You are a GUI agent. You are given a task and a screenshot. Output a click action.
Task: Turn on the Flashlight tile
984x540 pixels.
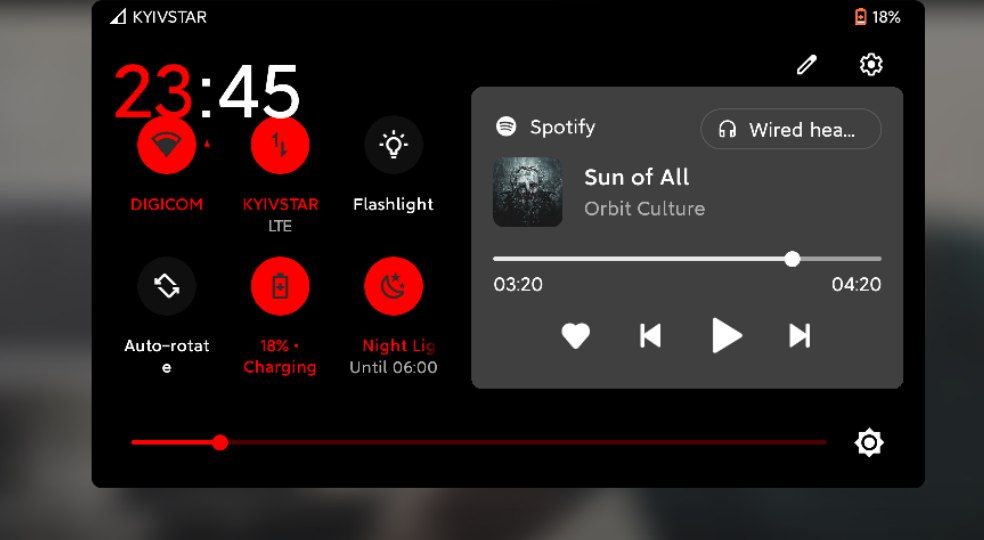point(393,145)
